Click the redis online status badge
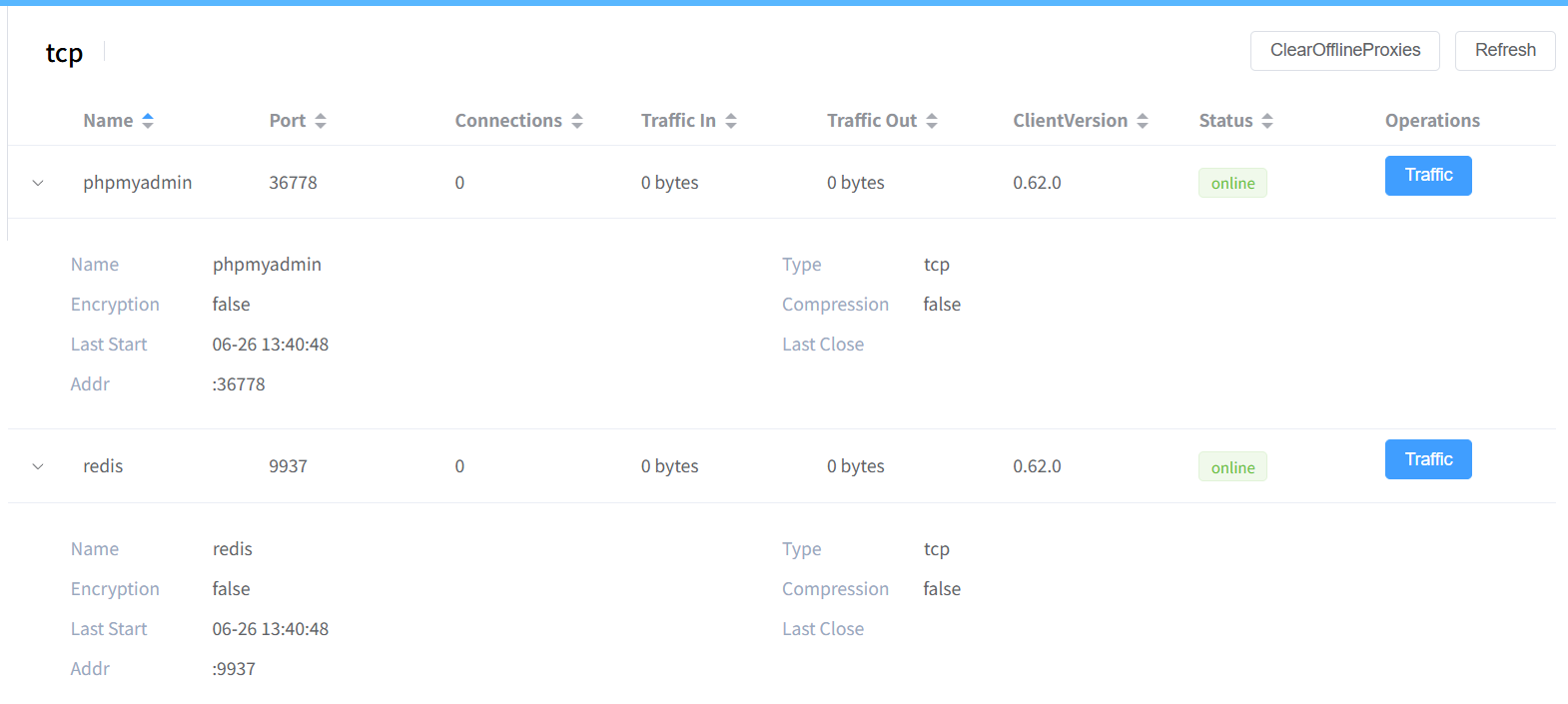 point(1232,467)
